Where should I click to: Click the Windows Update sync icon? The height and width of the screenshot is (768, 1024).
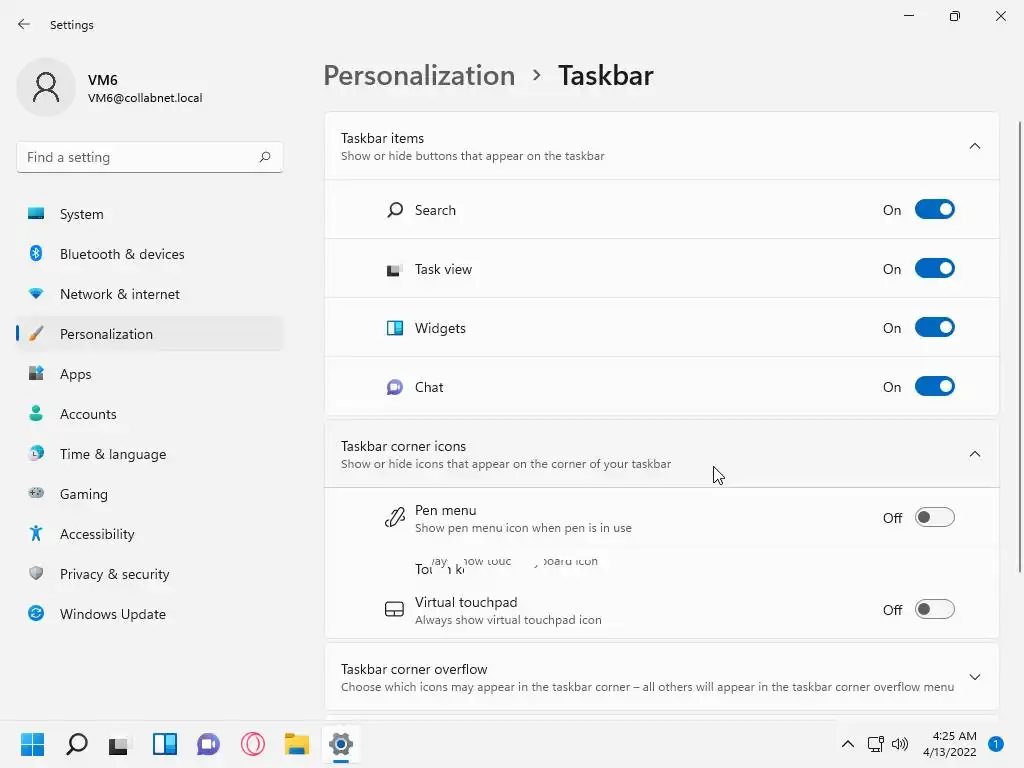click(36, 613)
